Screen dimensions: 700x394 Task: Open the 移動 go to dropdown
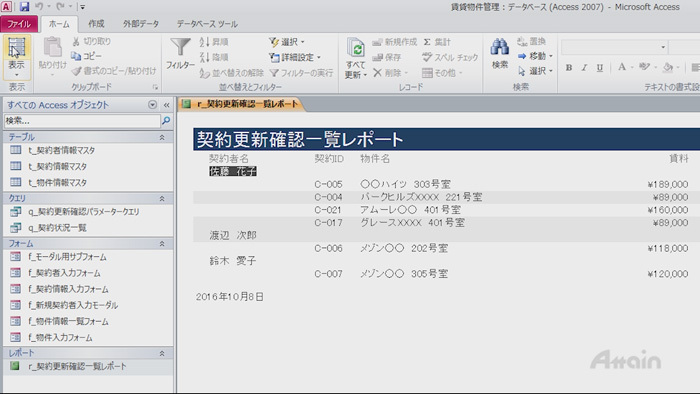535,56
